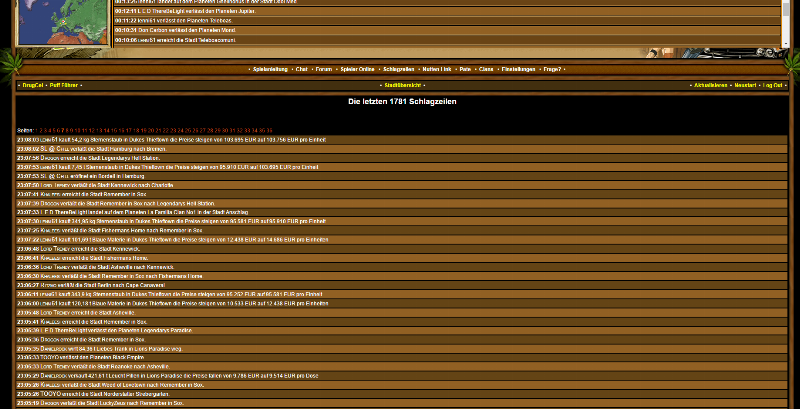Click the top news panel scrollbar
This screenshot has height=409, width=800.
click(x=785, y=23)
